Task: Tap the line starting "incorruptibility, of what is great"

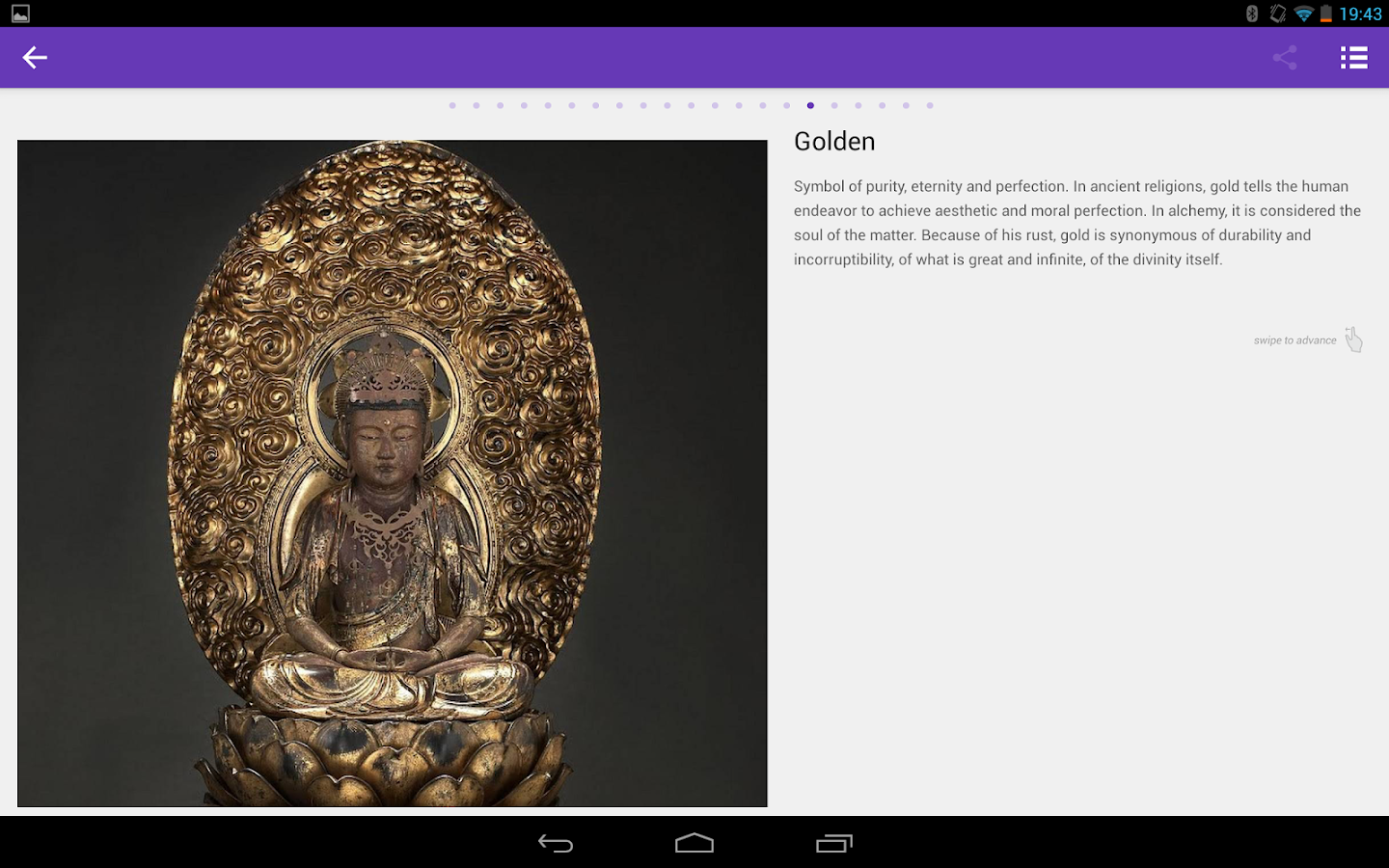Action: tap(1008, 259)
